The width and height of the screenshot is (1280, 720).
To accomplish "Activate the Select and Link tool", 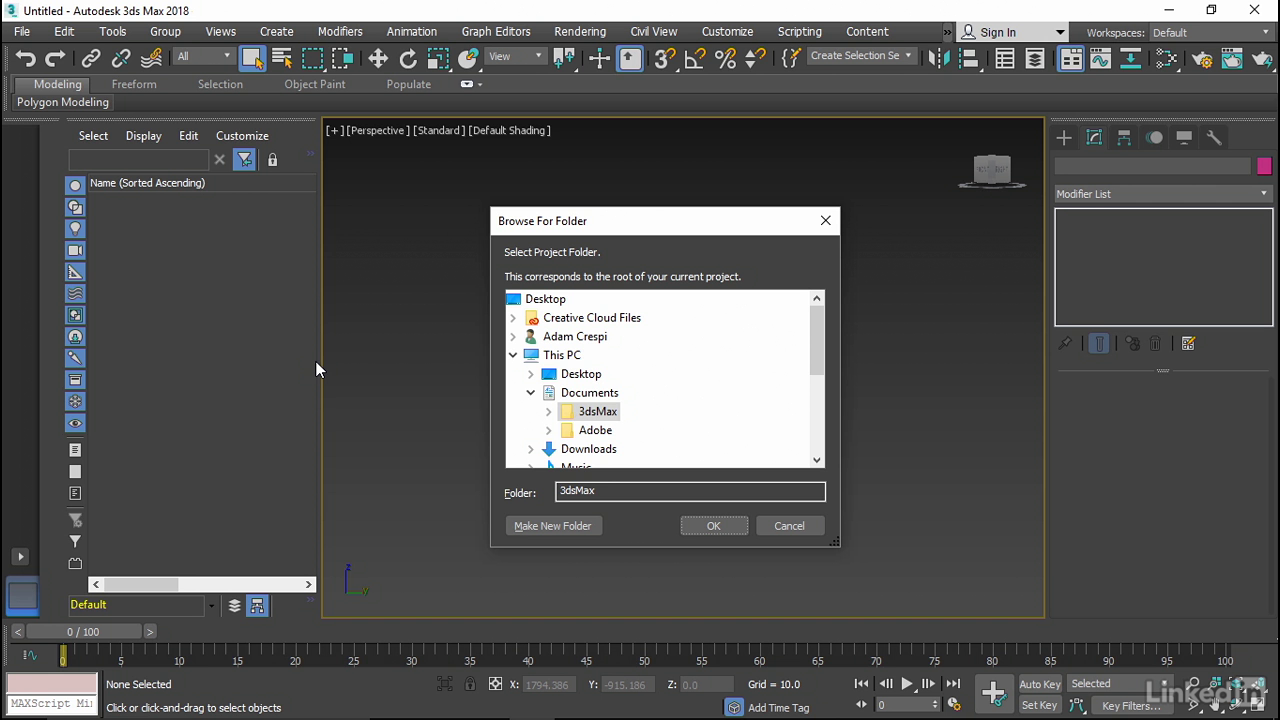I will coord(91,59).
